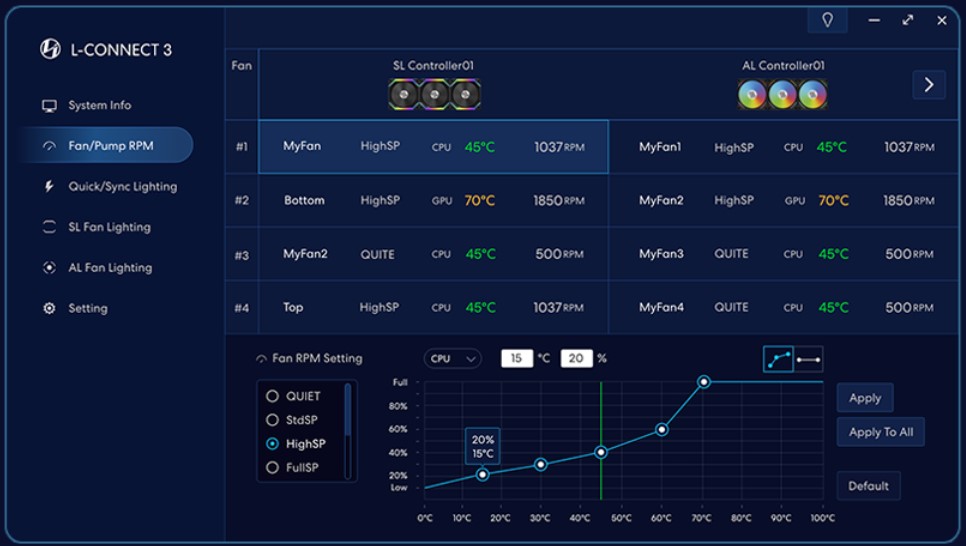The image size is (966, 546).
Task: Click the Fan/Pump RPM gauge icon
Action: (49, 146)
